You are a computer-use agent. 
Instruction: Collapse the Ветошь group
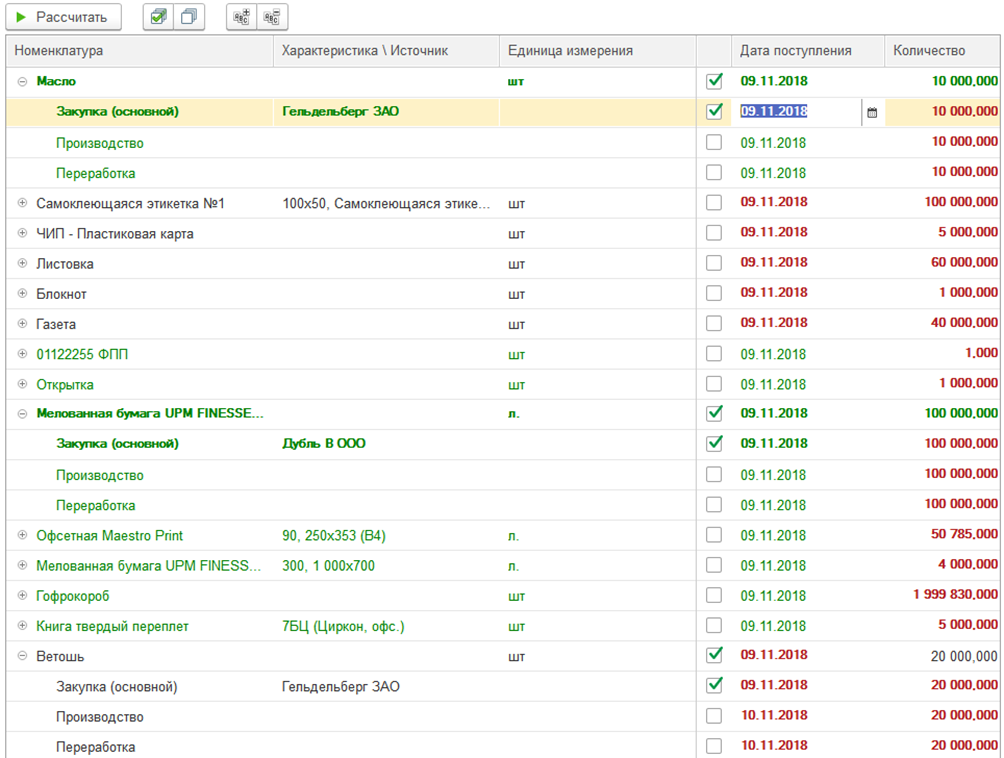pos(22,657)
